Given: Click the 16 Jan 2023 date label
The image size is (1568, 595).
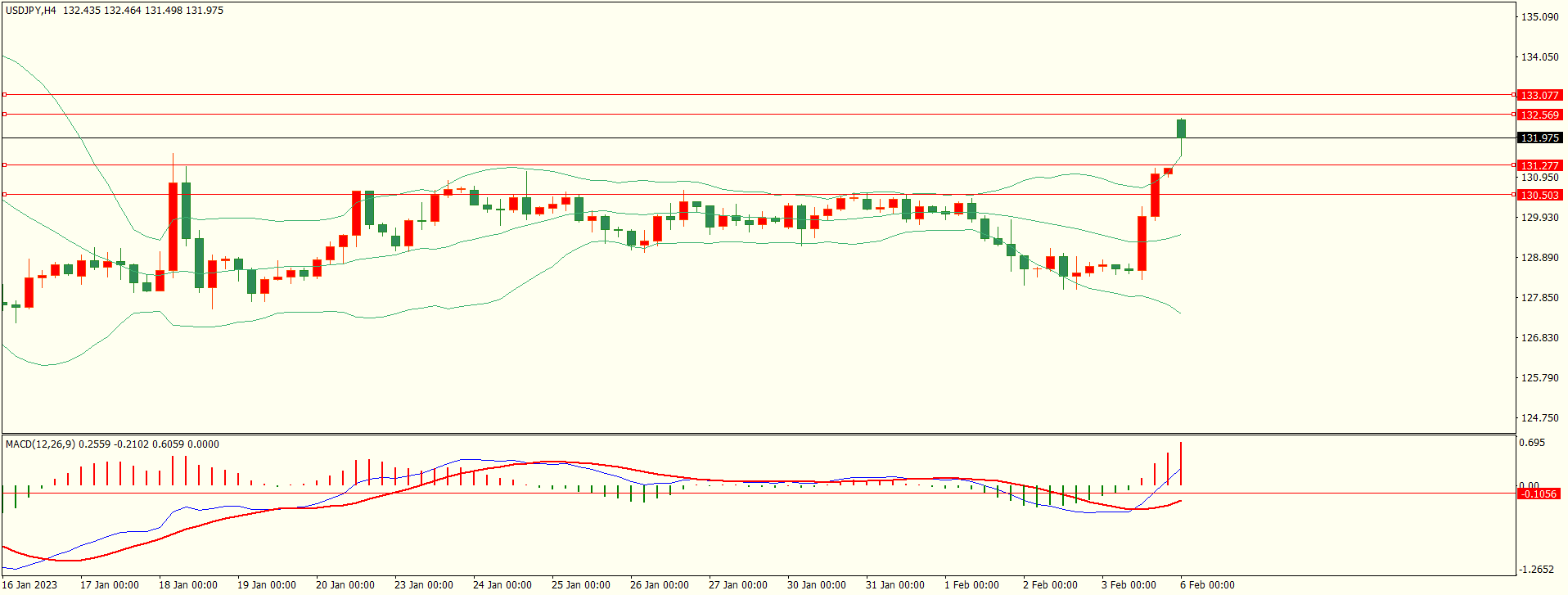Looking at the screenshot, I should pyautogui.click(x=30, y=585).
